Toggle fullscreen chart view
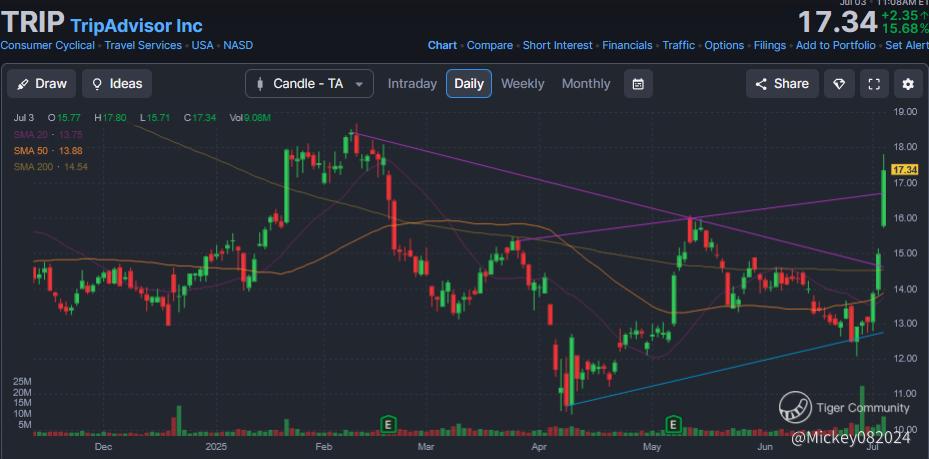 pos(874,84)
